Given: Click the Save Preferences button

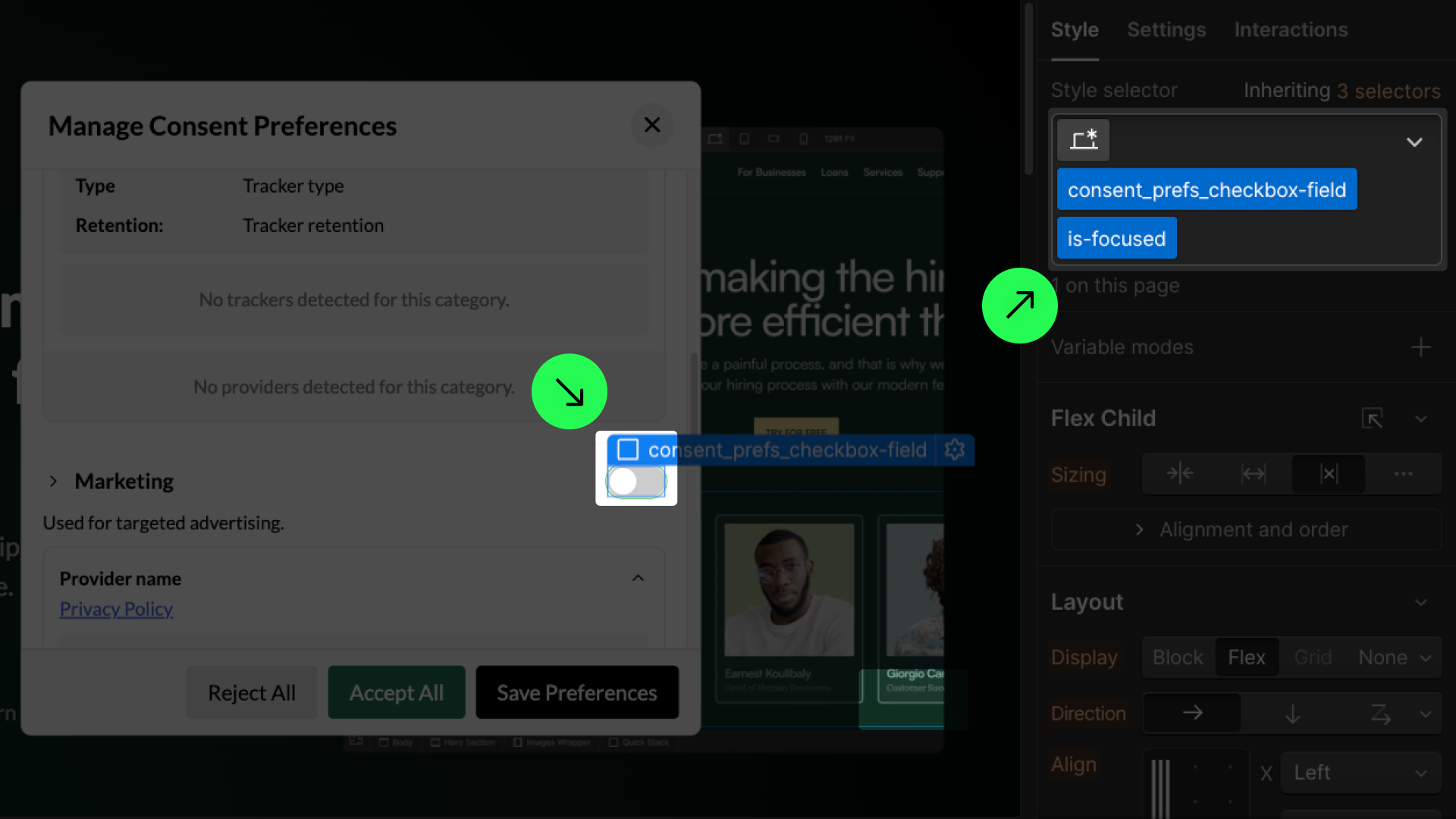Looking at the screenshot, I should (x=577, y=692).
